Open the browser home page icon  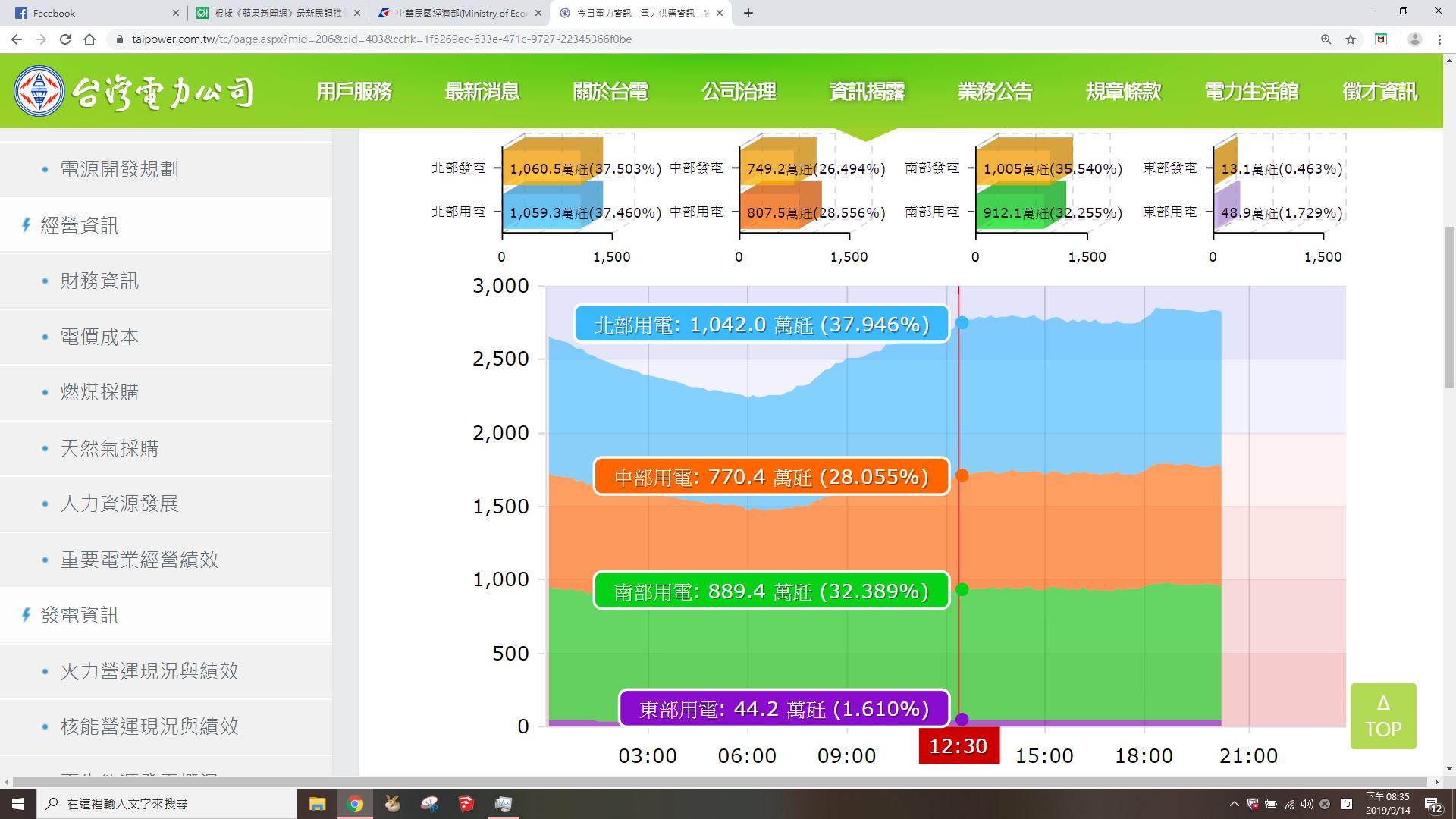89,39
